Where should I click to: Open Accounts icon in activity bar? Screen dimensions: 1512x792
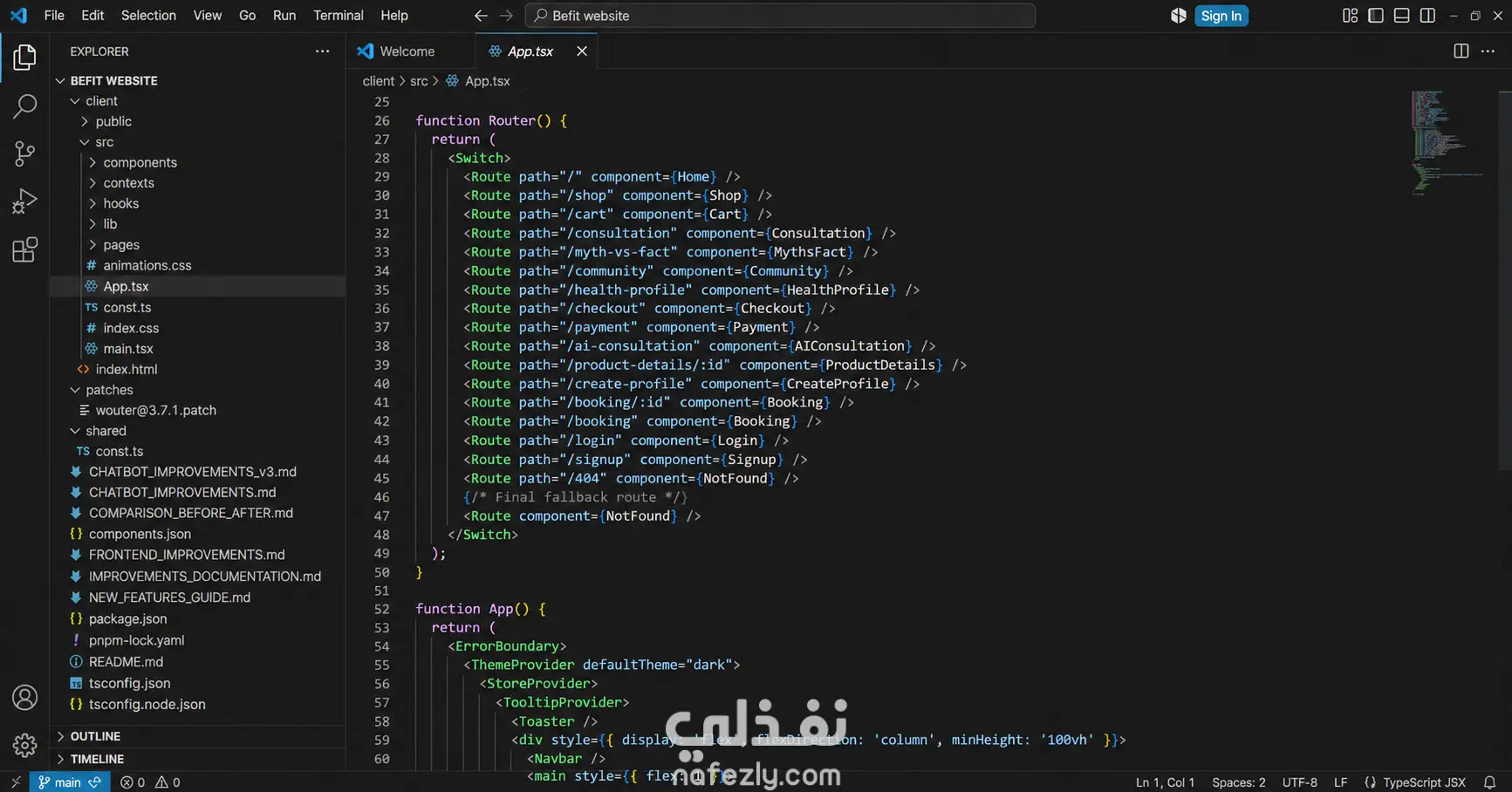pyautogui.click(x=24, y=698)
